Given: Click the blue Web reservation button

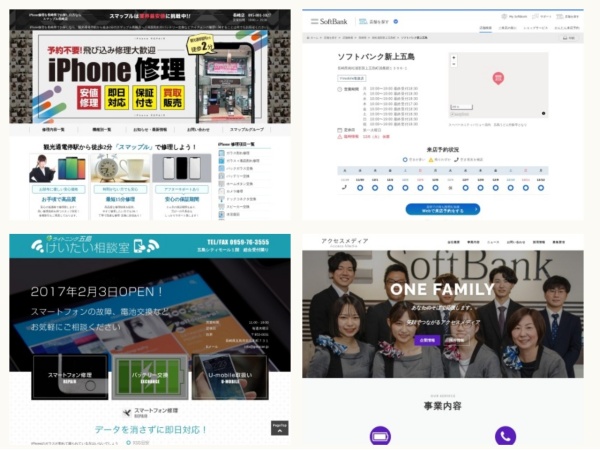Looking at the screenshot, I should [x=443, y=209].
